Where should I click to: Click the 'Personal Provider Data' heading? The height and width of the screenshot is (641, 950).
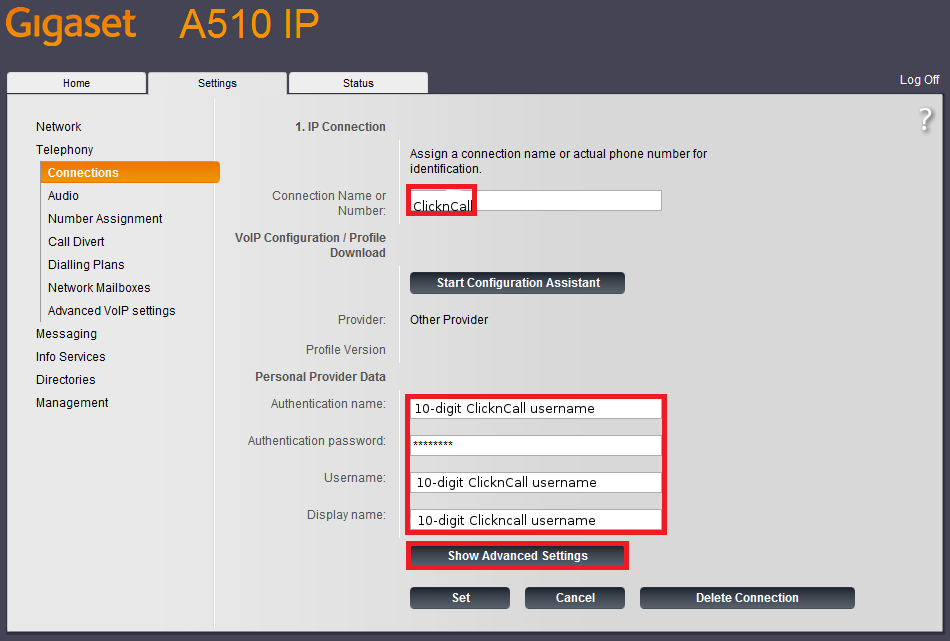(x=320, y=376)
